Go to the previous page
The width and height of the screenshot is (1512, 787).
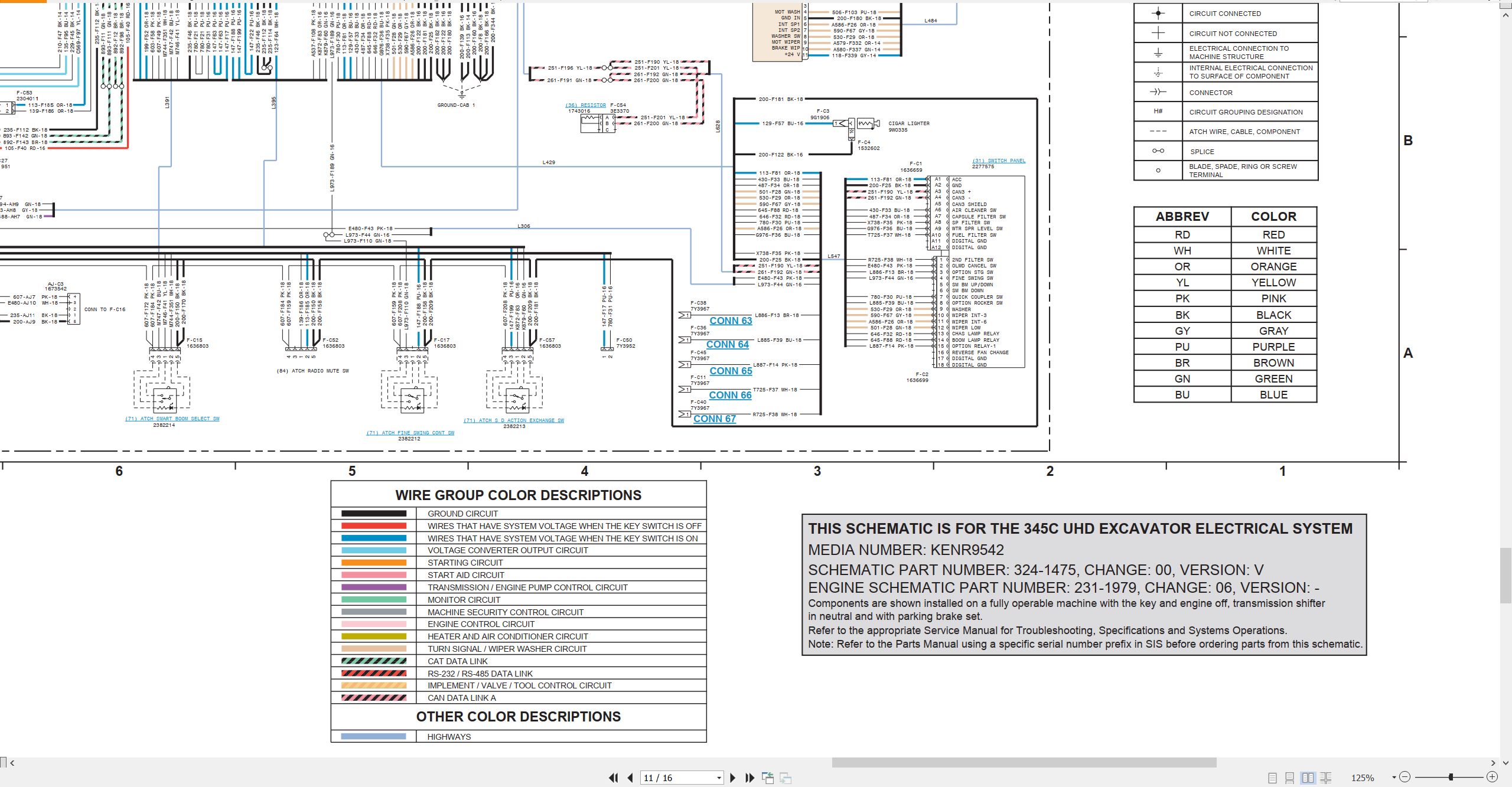coord(630,778)
